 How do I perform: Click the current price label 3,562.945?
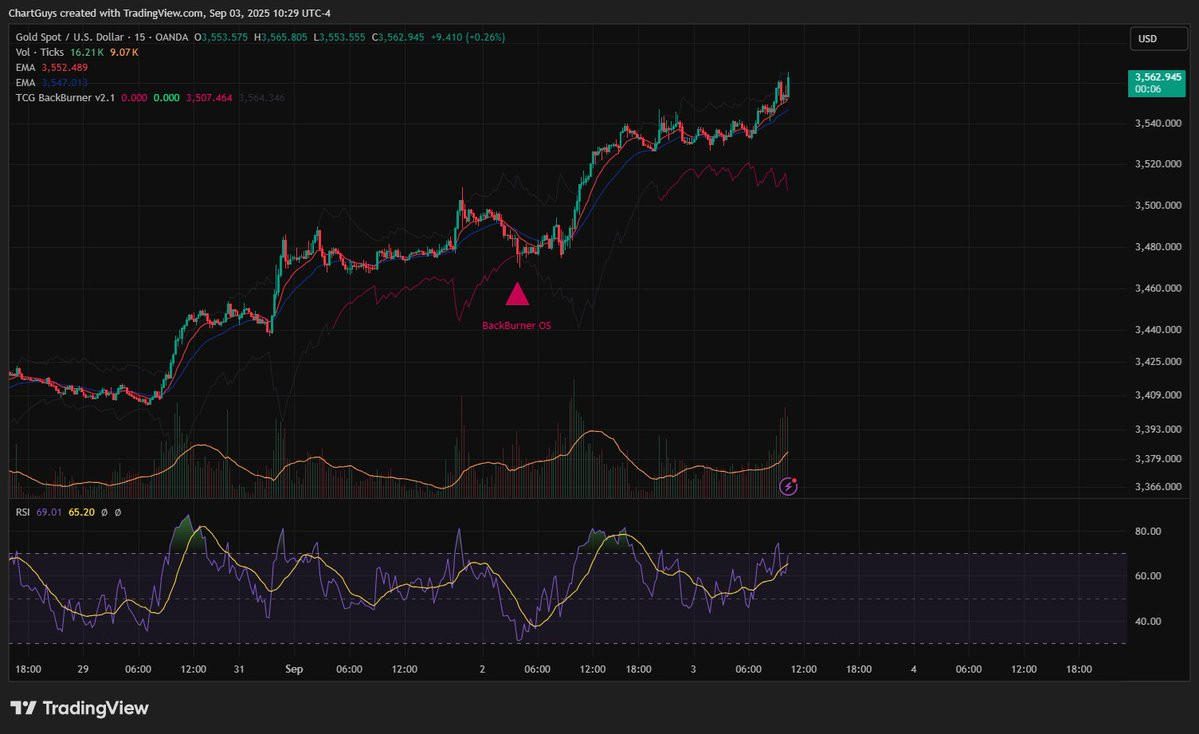click(1158, 83)
